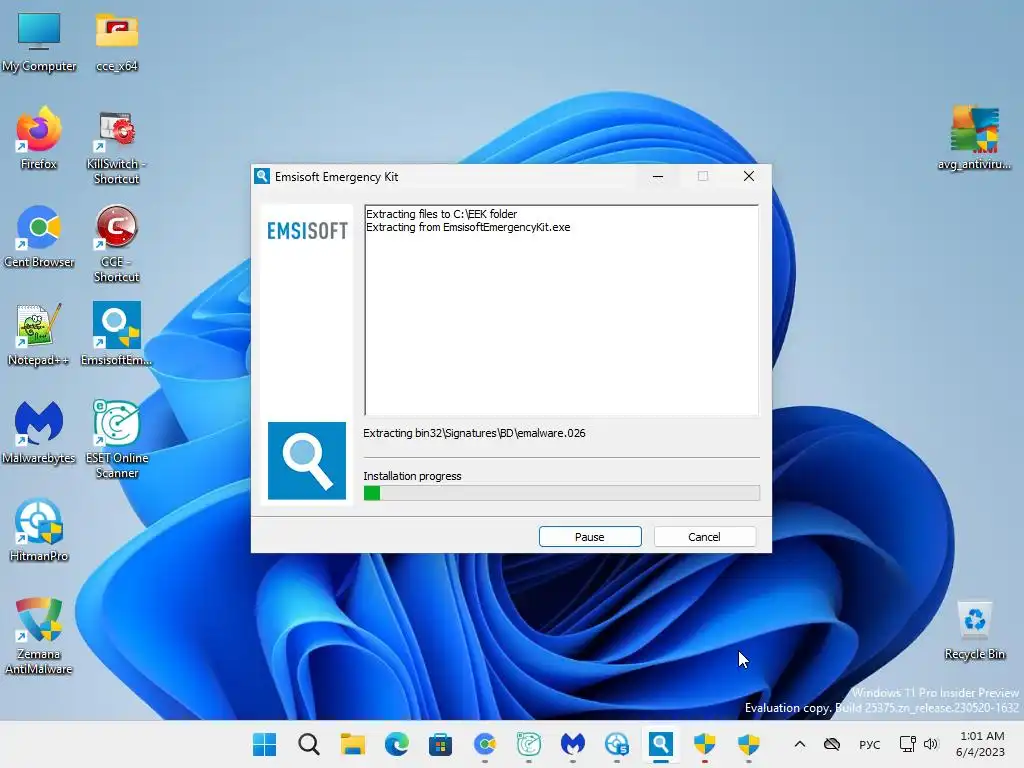Image resolution: width=1024 pixels, height=768 pixels.
Task: Click the Emsisoft Emergency Kit title bar icon
Action: point(262,176)
